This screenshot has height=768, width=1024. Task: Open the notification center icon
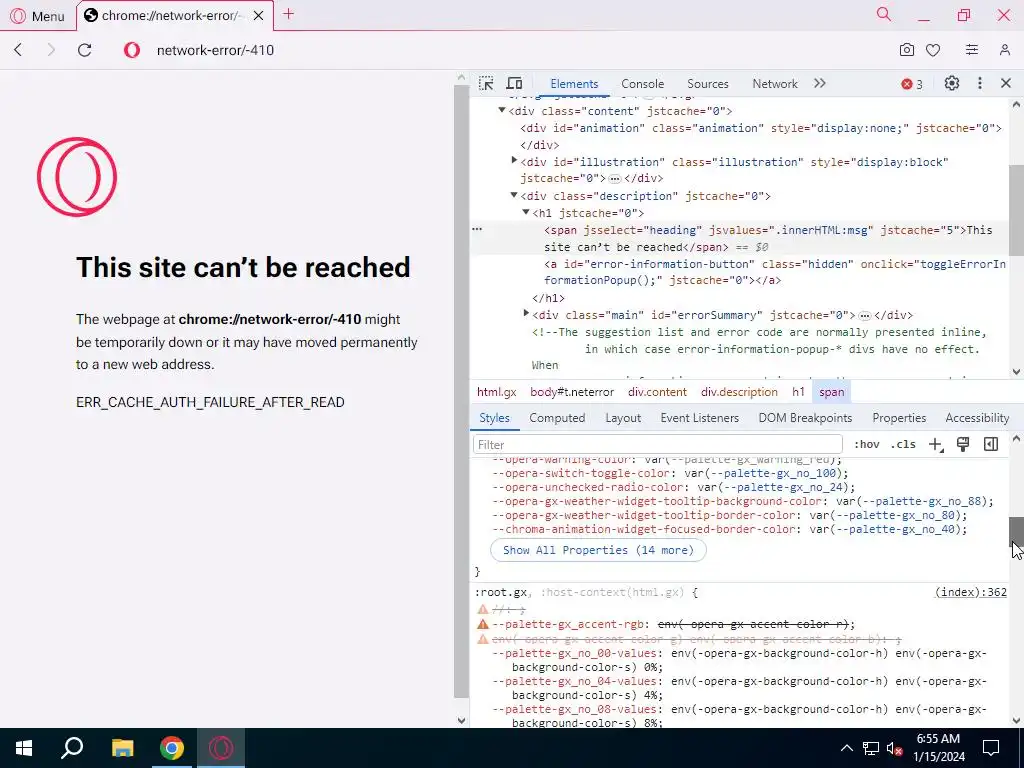[x=991, y=748]
